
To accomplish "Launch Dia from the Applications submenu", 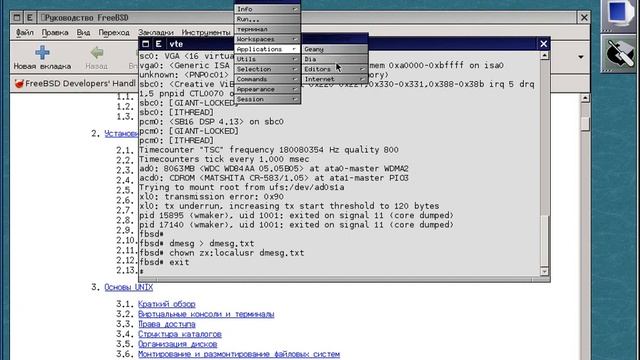I will pos(335,59).
